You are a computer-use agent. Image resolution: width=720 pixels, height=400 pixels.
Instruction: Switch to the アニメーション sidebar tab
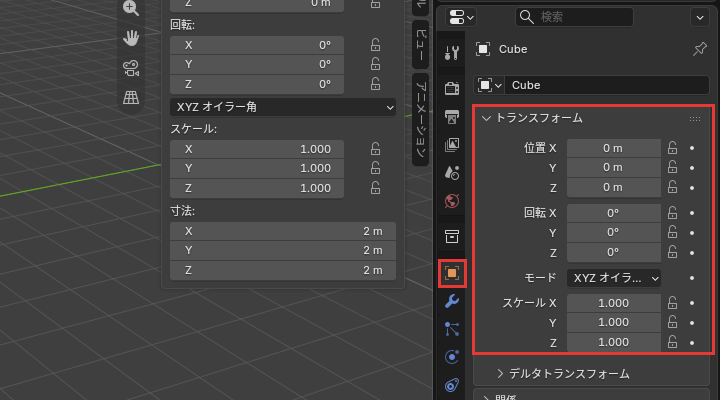click(x=421, y=119)
